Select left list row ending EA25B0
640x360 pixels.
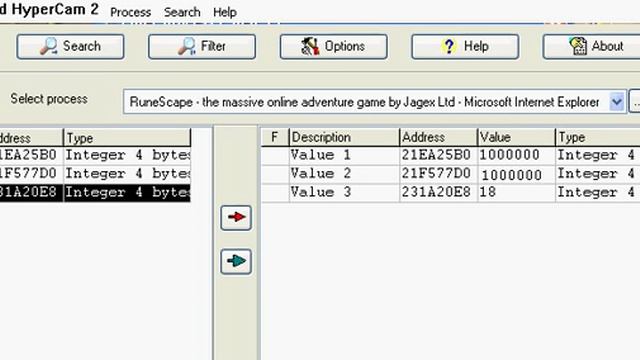pyautogui.click(x=95, y=156)
